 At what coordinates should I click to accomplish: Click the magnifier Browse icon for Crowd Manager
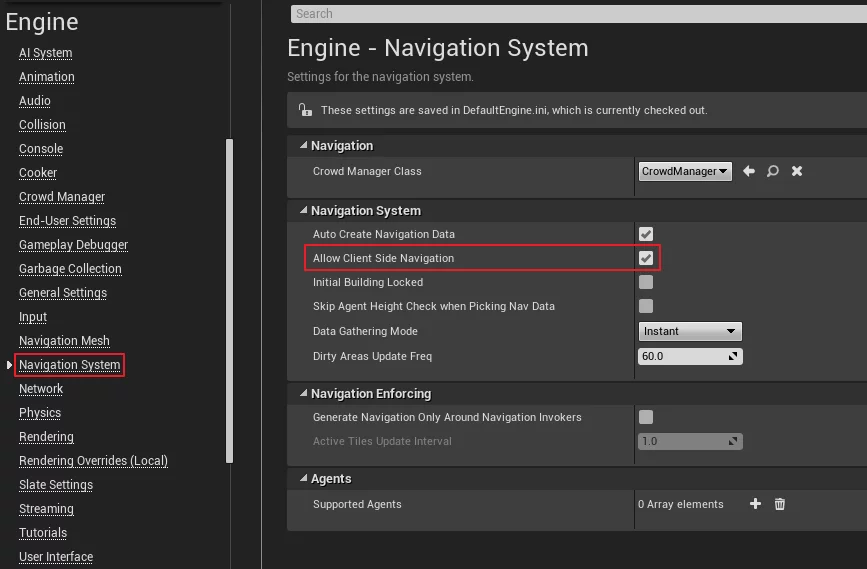coord(773,171)
